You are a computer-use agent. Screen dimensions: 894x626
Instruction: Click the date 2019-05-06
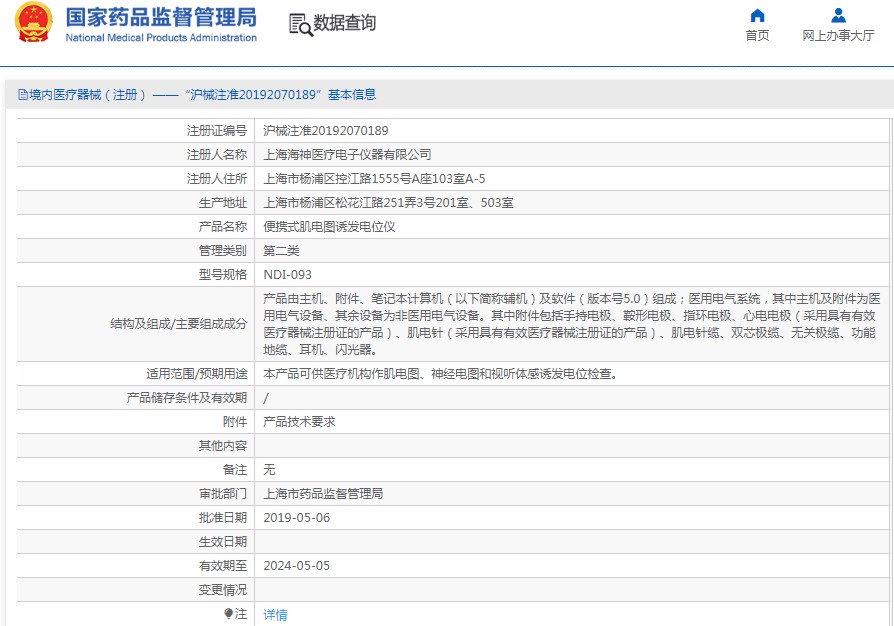pyautogui.click(x=296, y=518)
